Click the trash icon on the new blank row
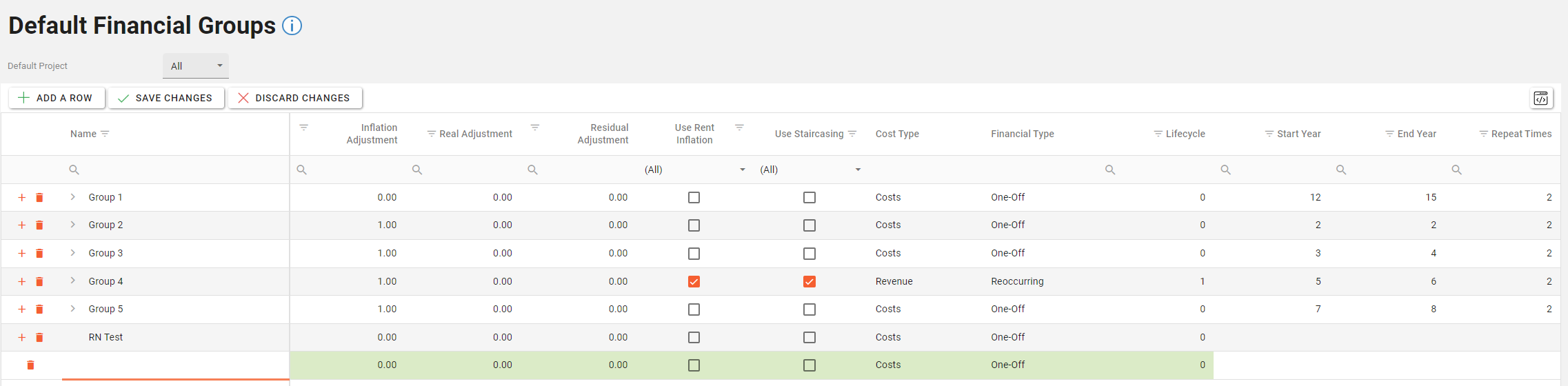This screenshot has width=1568, height=386. click(30, 365)
